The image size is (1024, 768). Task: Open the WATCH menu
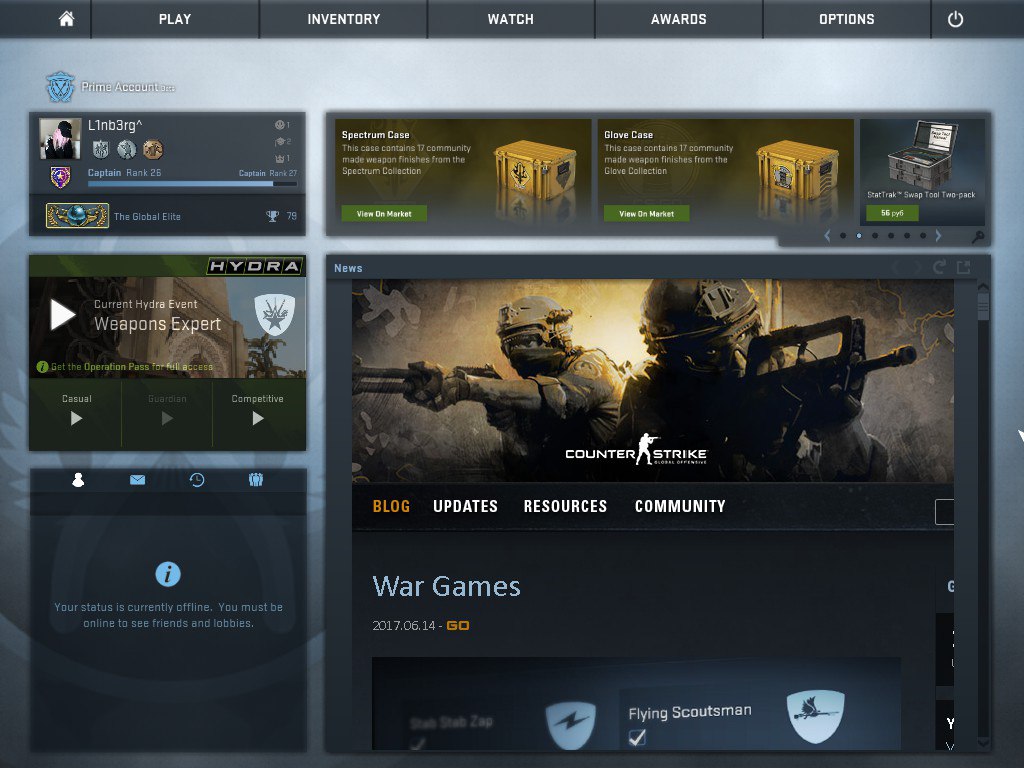click(511, 19)
